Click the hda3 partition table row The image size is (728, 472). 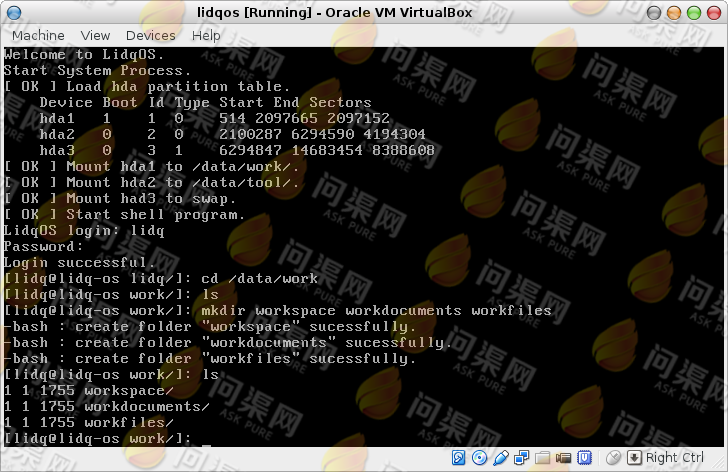pos(237,150)
